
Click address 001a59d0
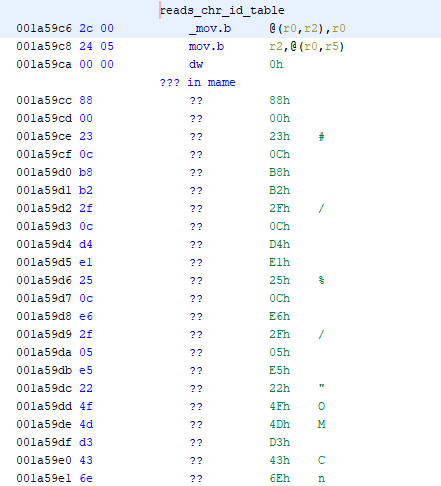pos(44,173)
